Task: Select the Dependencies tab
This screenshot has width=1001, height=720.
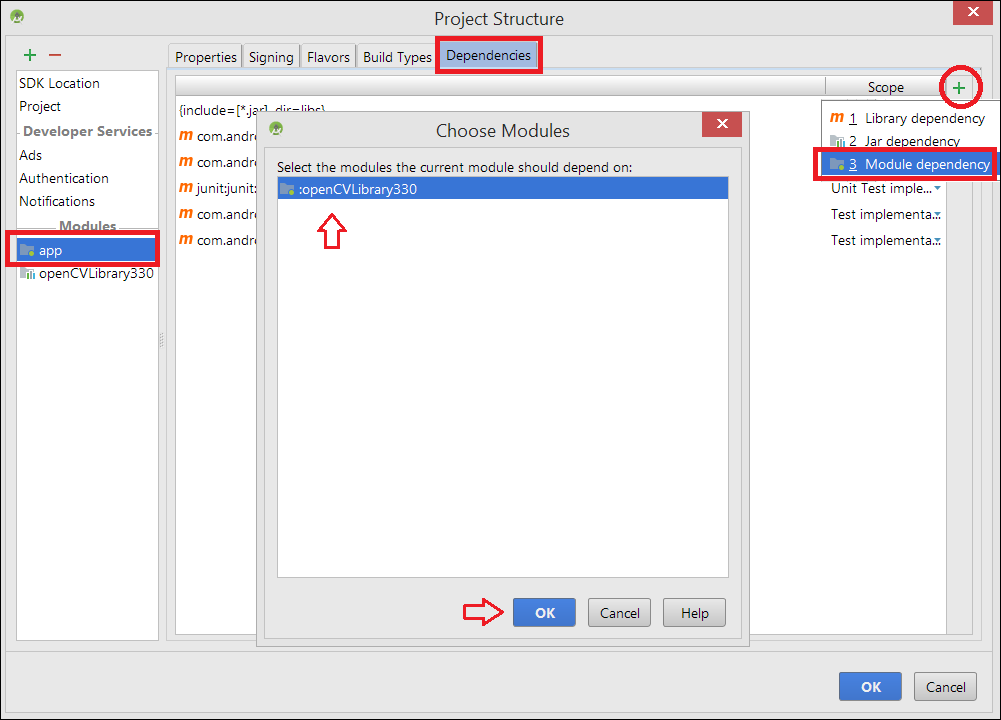Action: [488, 56]
